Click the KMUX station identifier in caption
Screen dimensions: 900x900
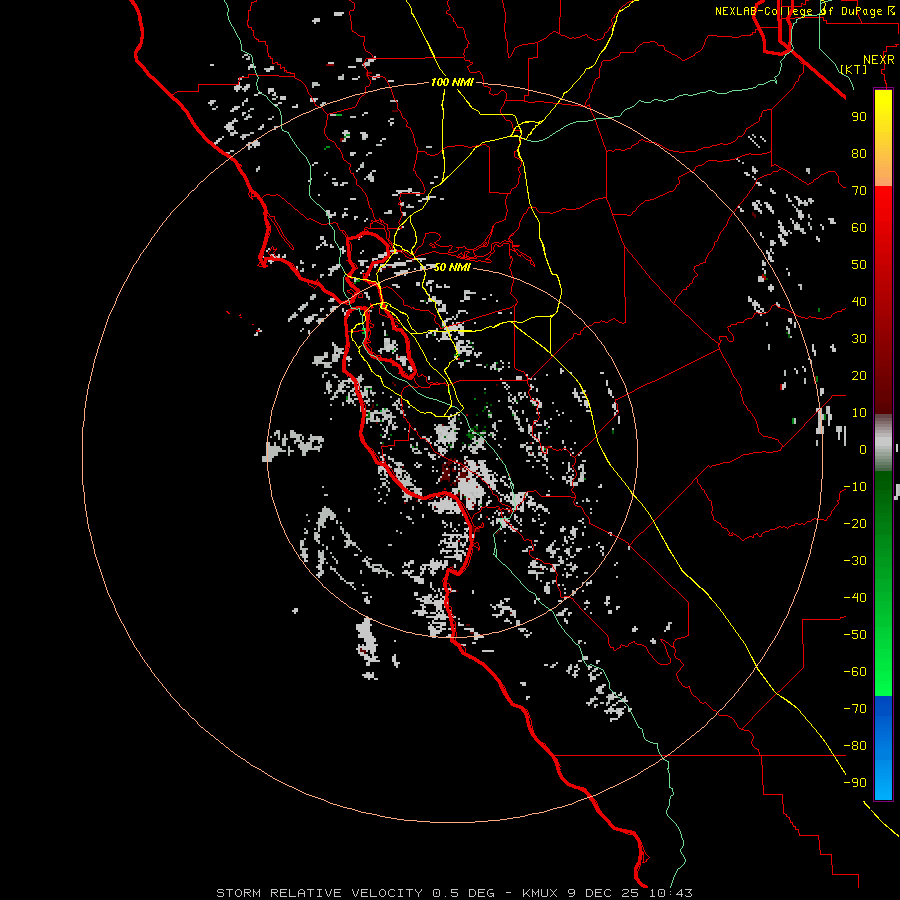click(540, 893)
